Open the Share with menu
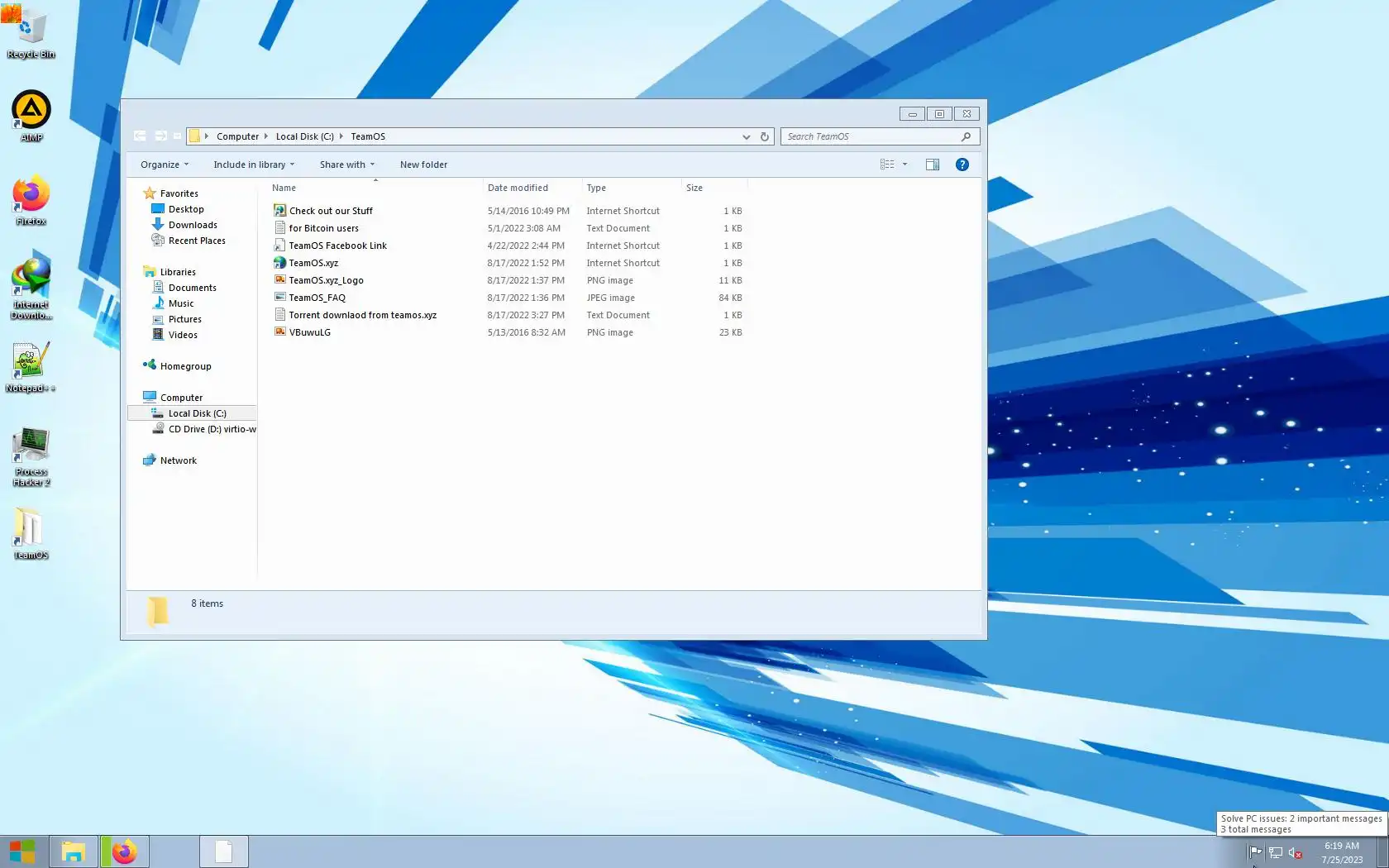 [347, 165]
